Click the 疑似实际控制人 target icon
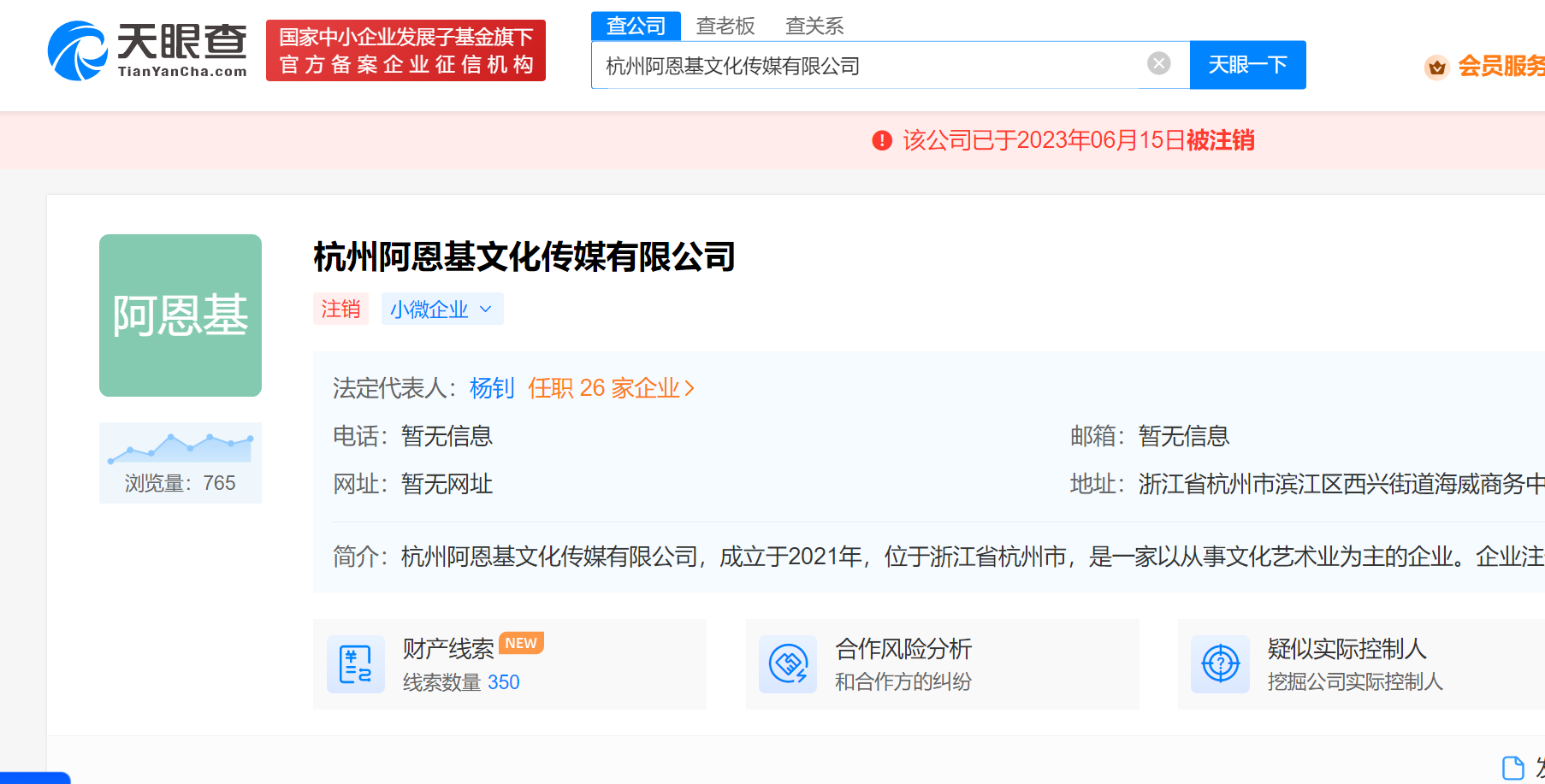Screen dimensions: 1545x784 [1221, 664]
